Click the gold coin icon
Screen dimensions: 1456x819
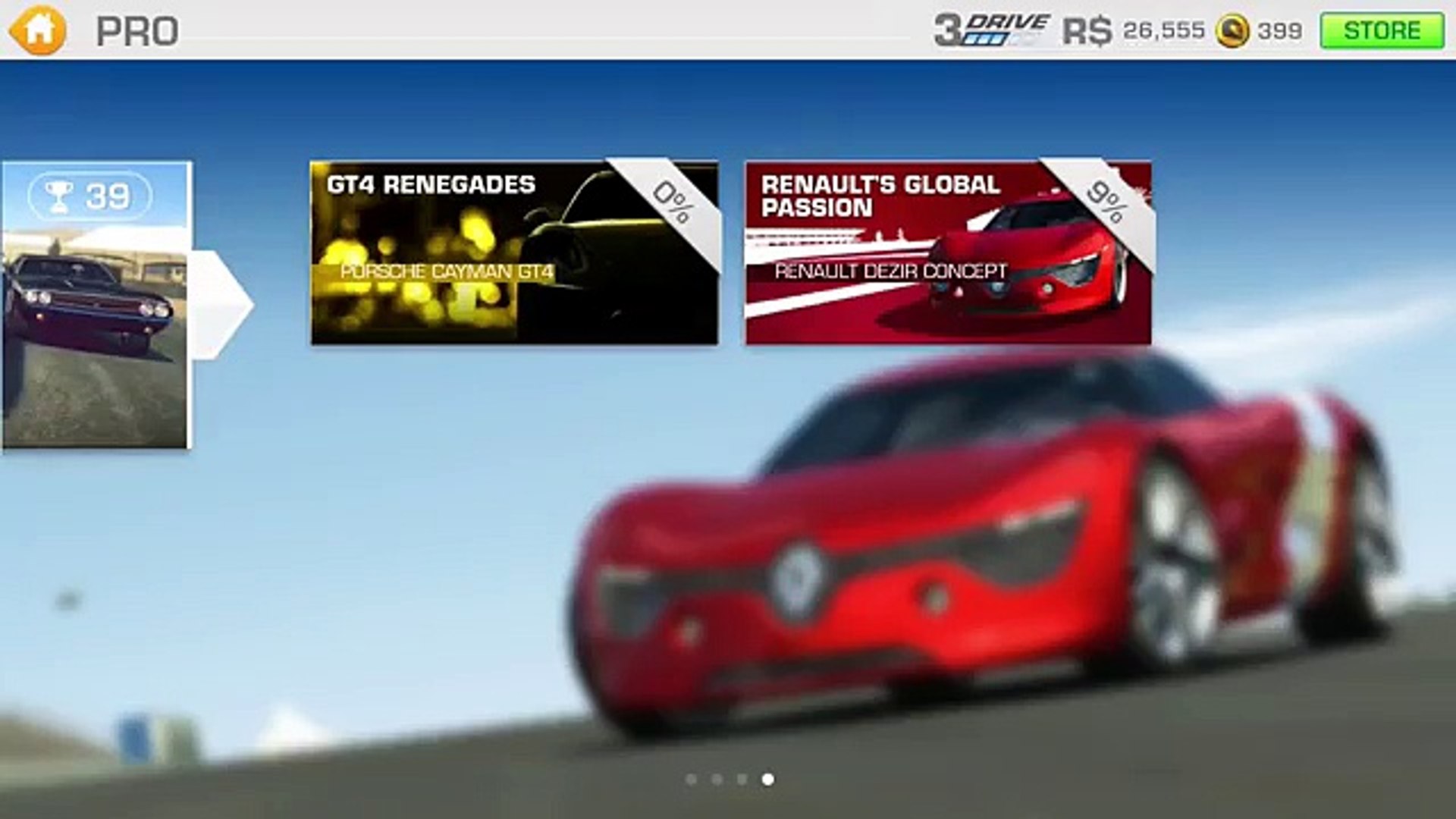point(1232,31)
